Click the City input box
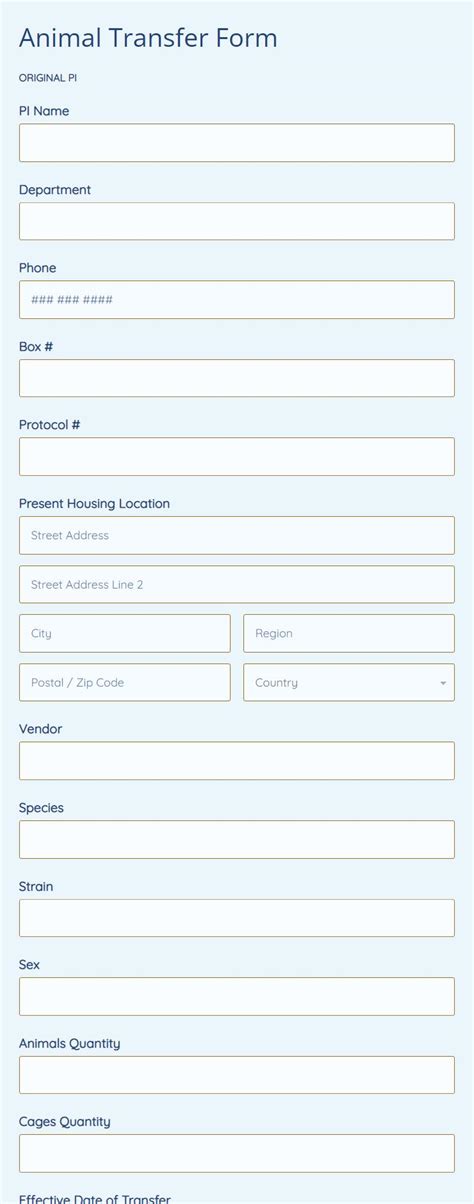Viewport: 474px width, 1204px height. point(125,633)
